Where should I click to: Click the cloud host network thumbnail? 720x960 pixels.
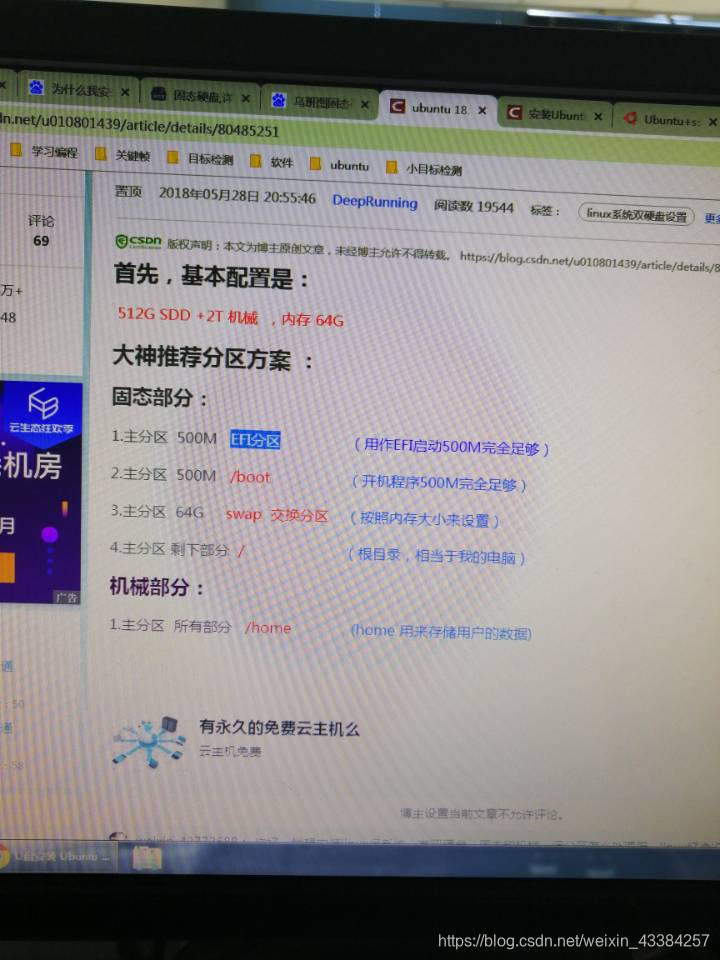(x=149, y=741)
